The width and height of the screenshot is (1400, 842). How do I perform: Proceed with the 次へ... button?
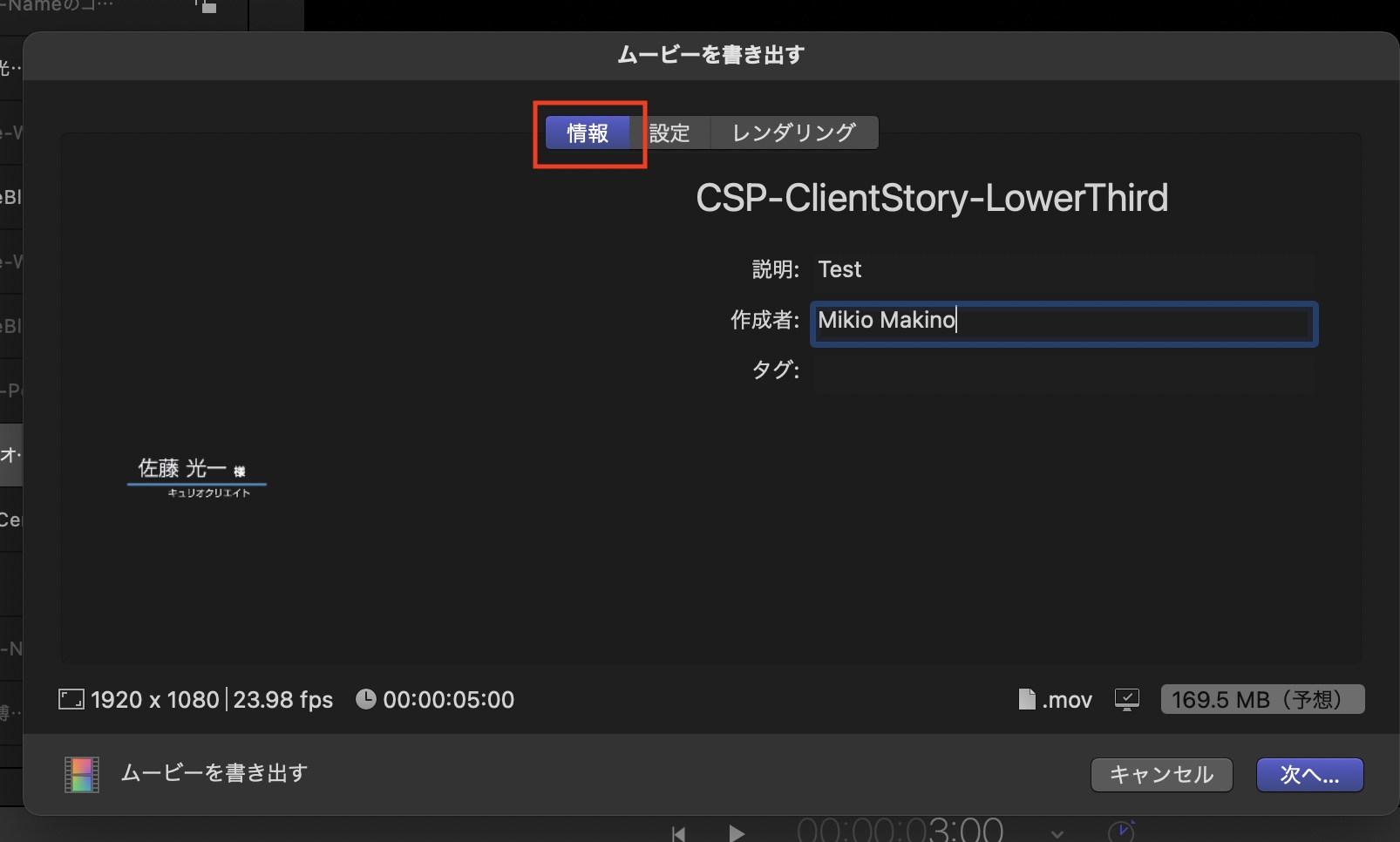(1309, 775)
